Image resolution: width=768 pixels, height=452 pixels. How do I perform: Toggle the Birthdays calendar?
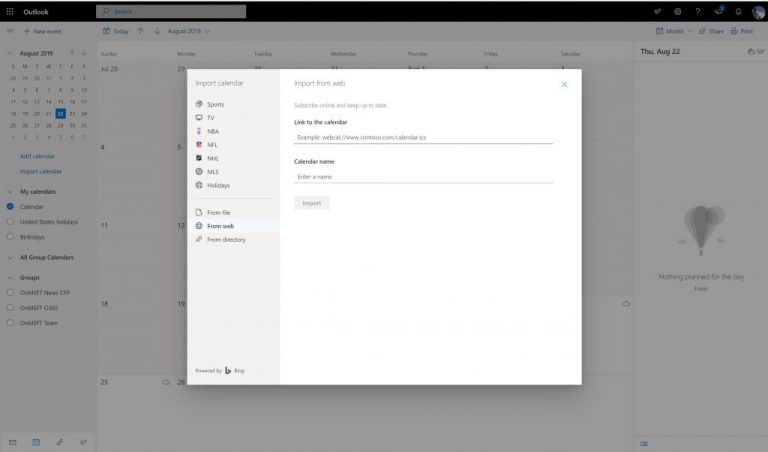10,237
